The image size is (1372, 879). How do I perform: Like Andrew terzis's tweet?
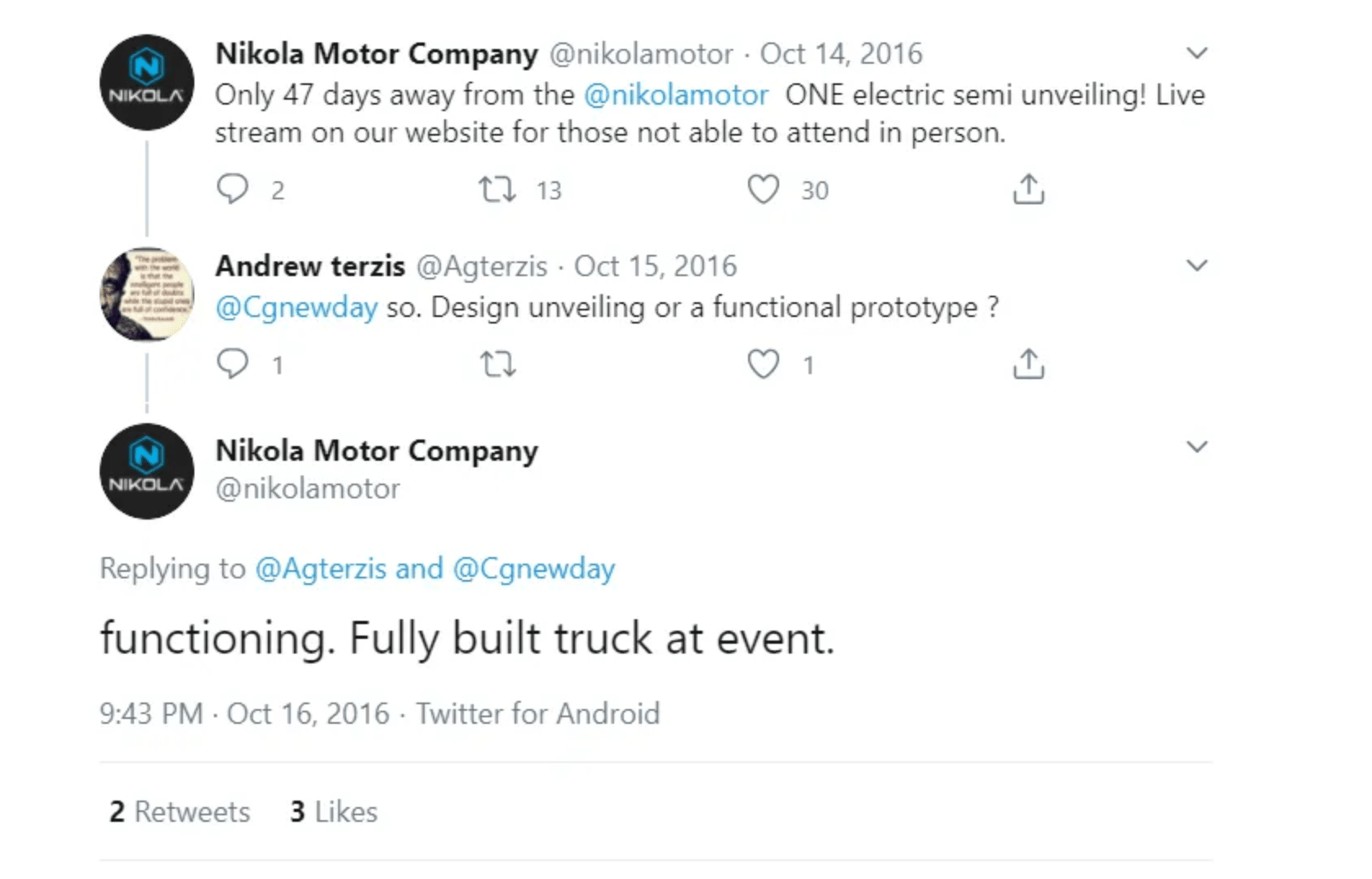coord(764,364)
